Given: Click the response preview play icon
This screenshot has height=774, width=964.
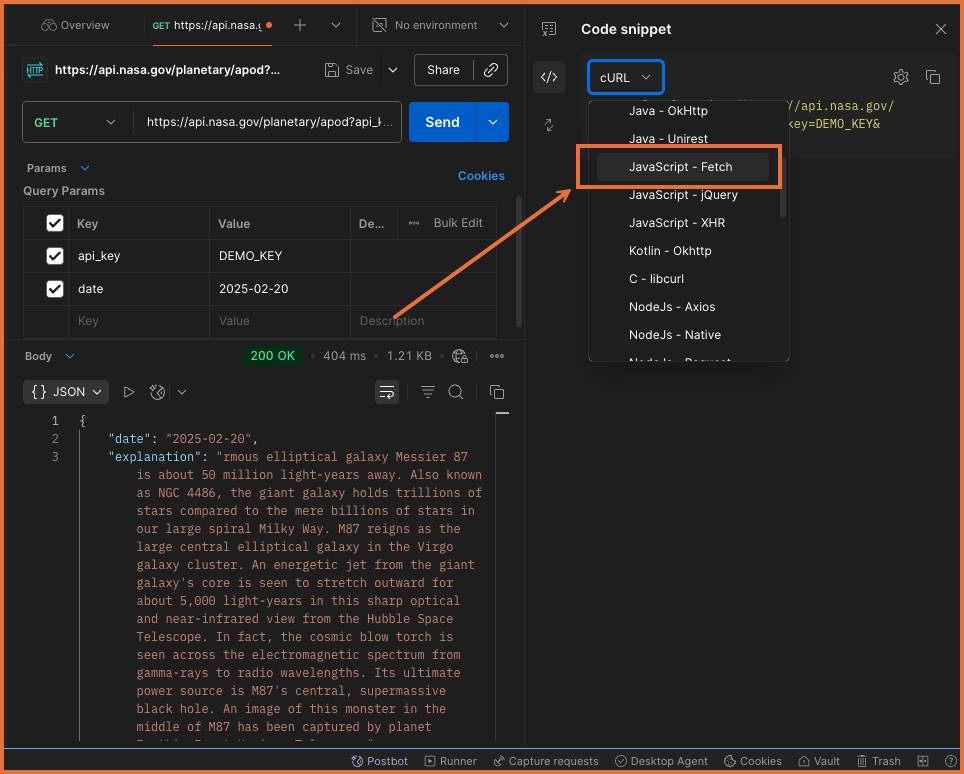Looking at the screenshot, I should click(128, 392).
